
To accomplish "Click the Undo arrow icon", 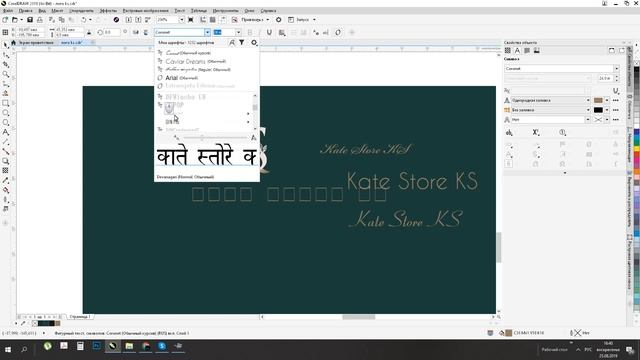I will (x=84, y=20).
